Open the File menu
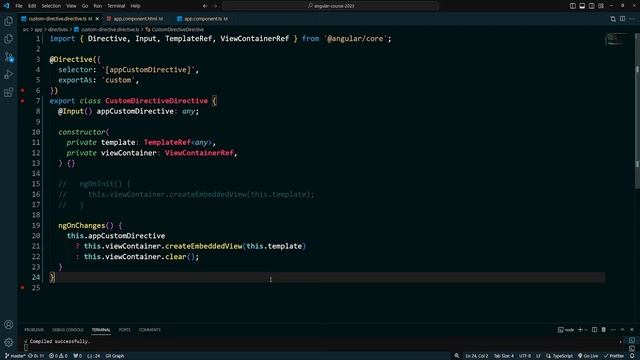 19,6
